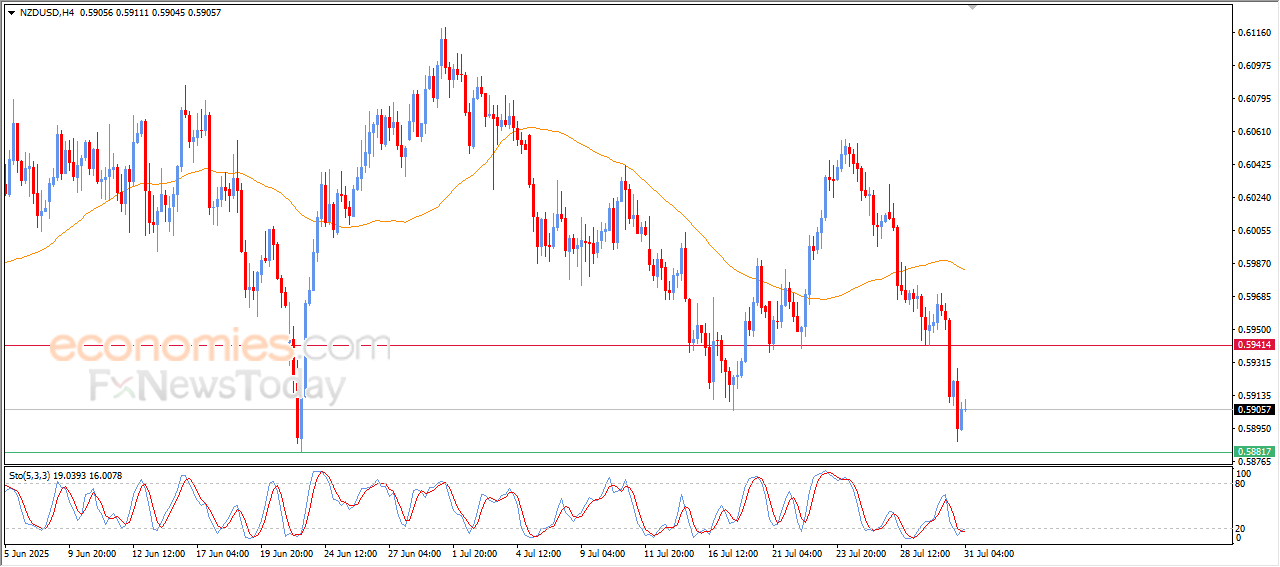Image resolution: width=1280 pixels, height=567 pixels.
Task: Click the 27 Jun 04:00 time label
Action: [415, 553]
